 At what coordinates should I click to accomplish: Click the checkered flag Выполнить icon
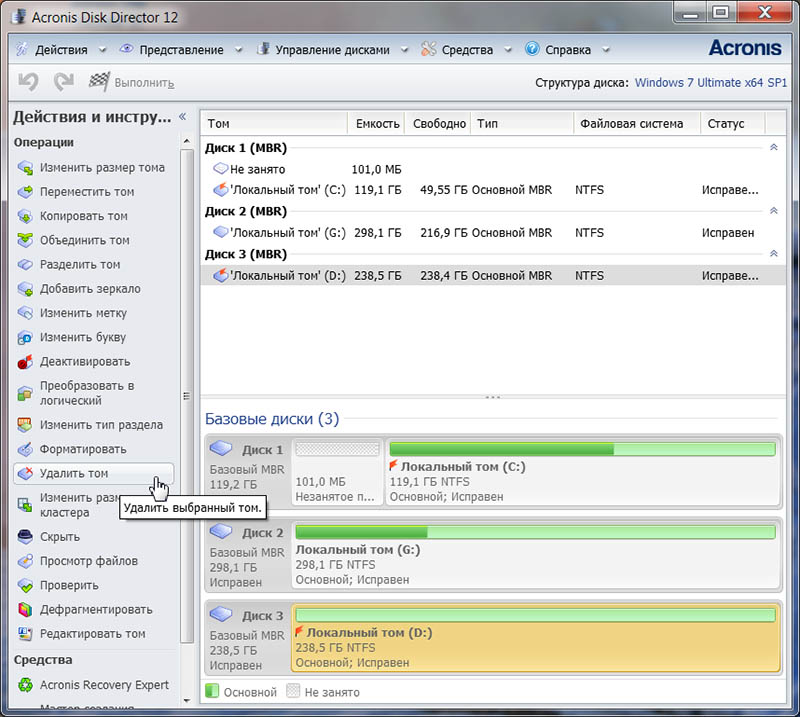click(x=99, y=82)
